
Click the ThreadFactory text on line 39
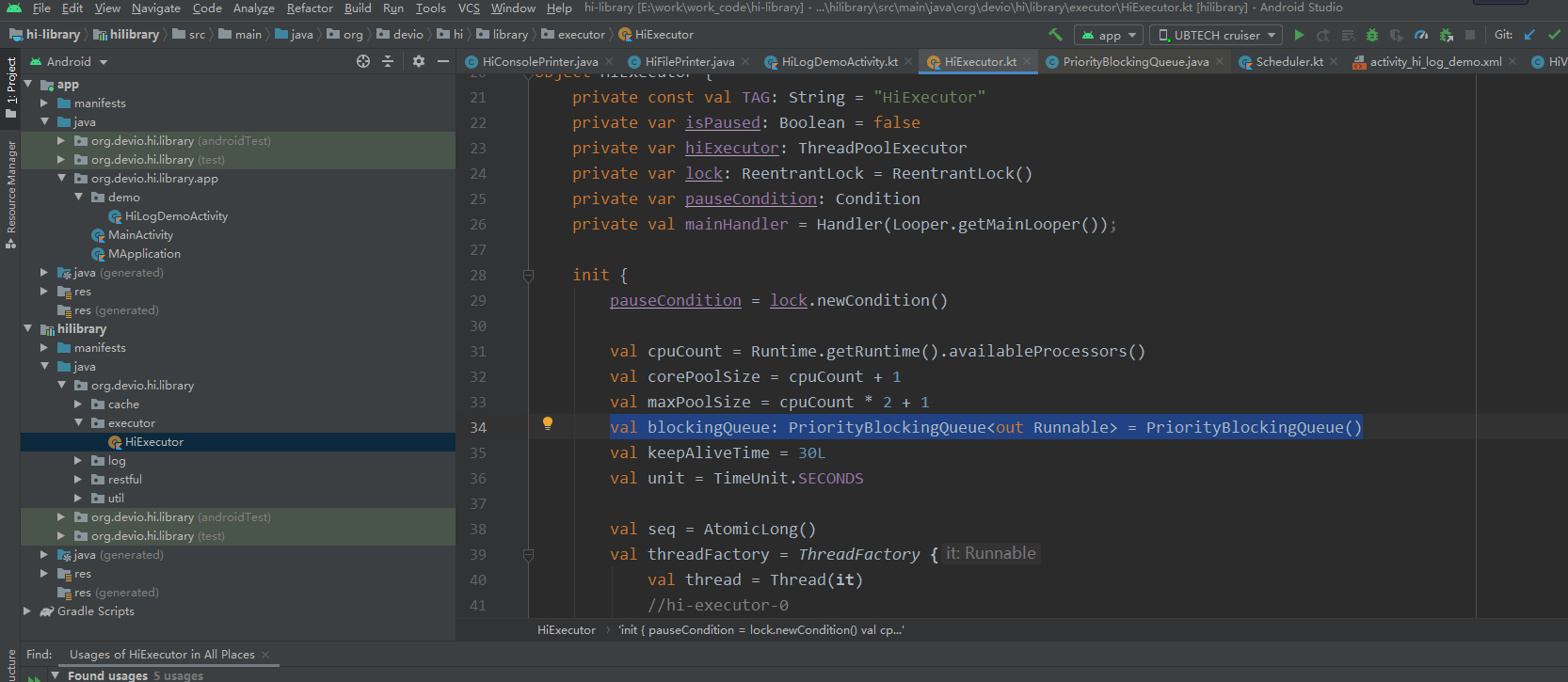pyautogui.click(x=858, y=555)
